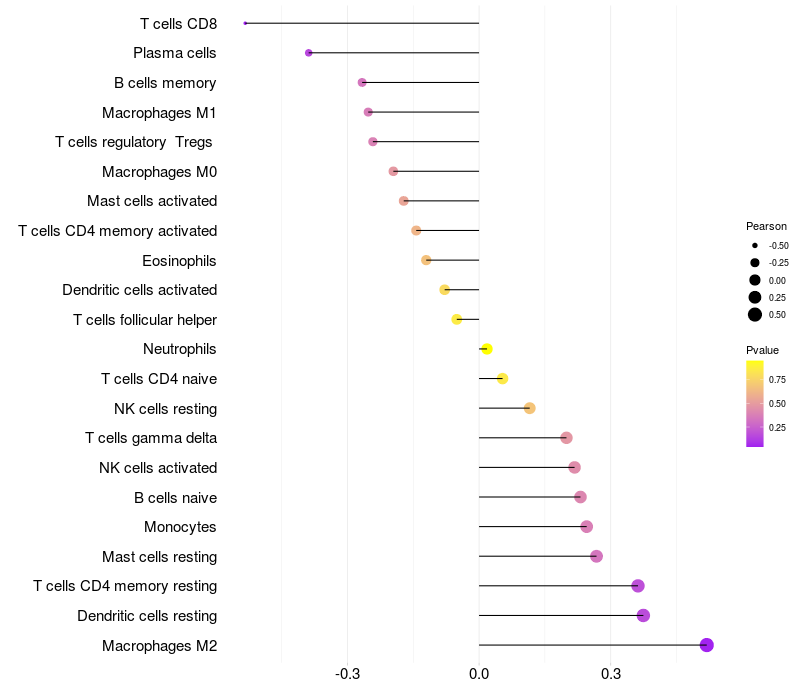
Task: Click the T cells CD4 naive dot
Action: tap(502, 379)
